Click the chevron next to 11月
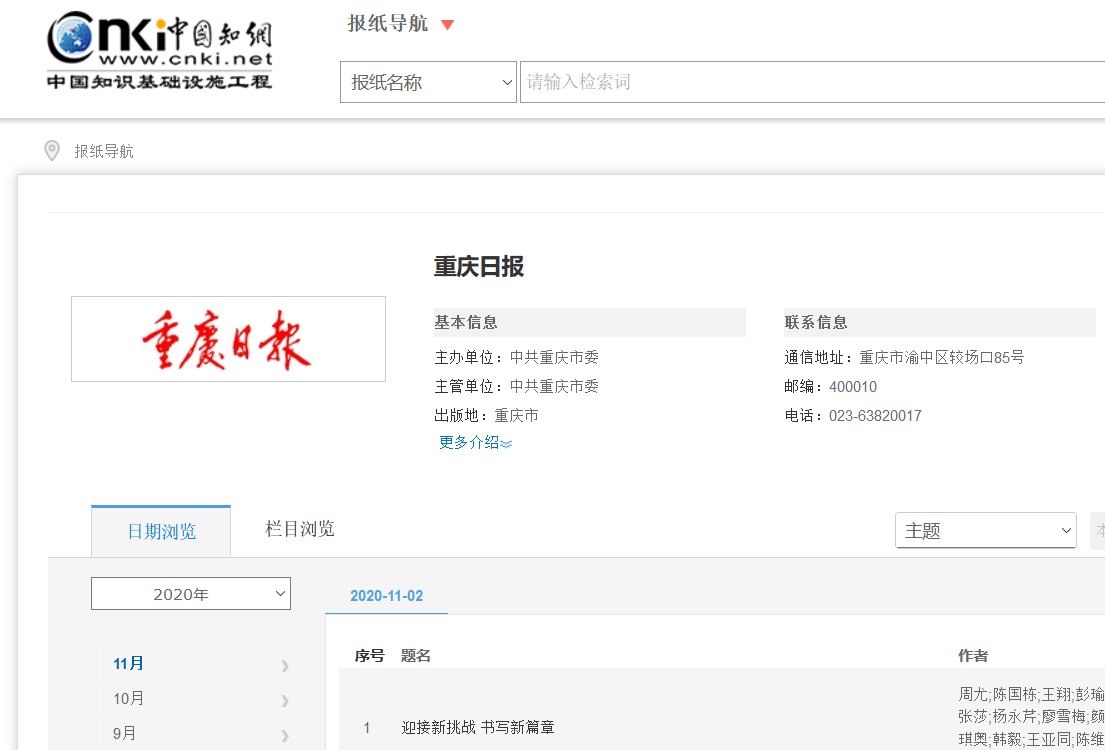 coord(285,665)
